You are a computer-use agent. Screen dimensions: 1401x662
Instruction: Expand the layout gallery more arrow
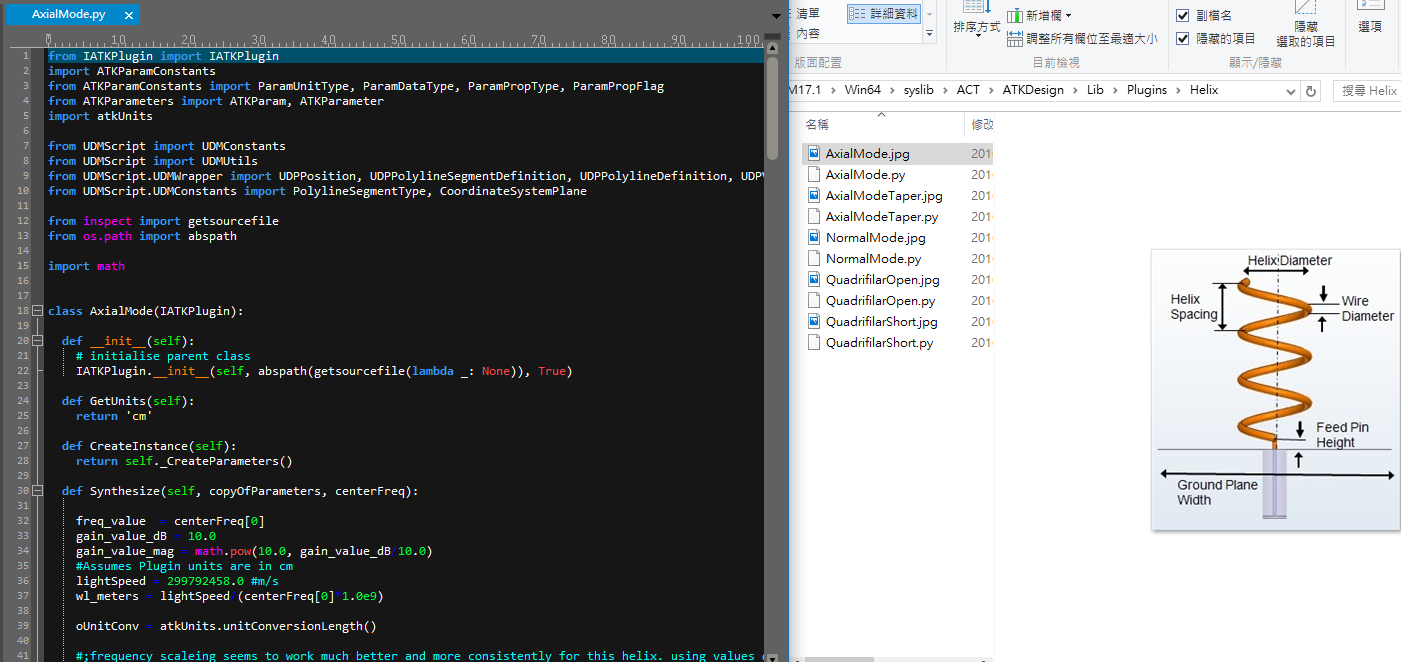(x=929, y=34)
